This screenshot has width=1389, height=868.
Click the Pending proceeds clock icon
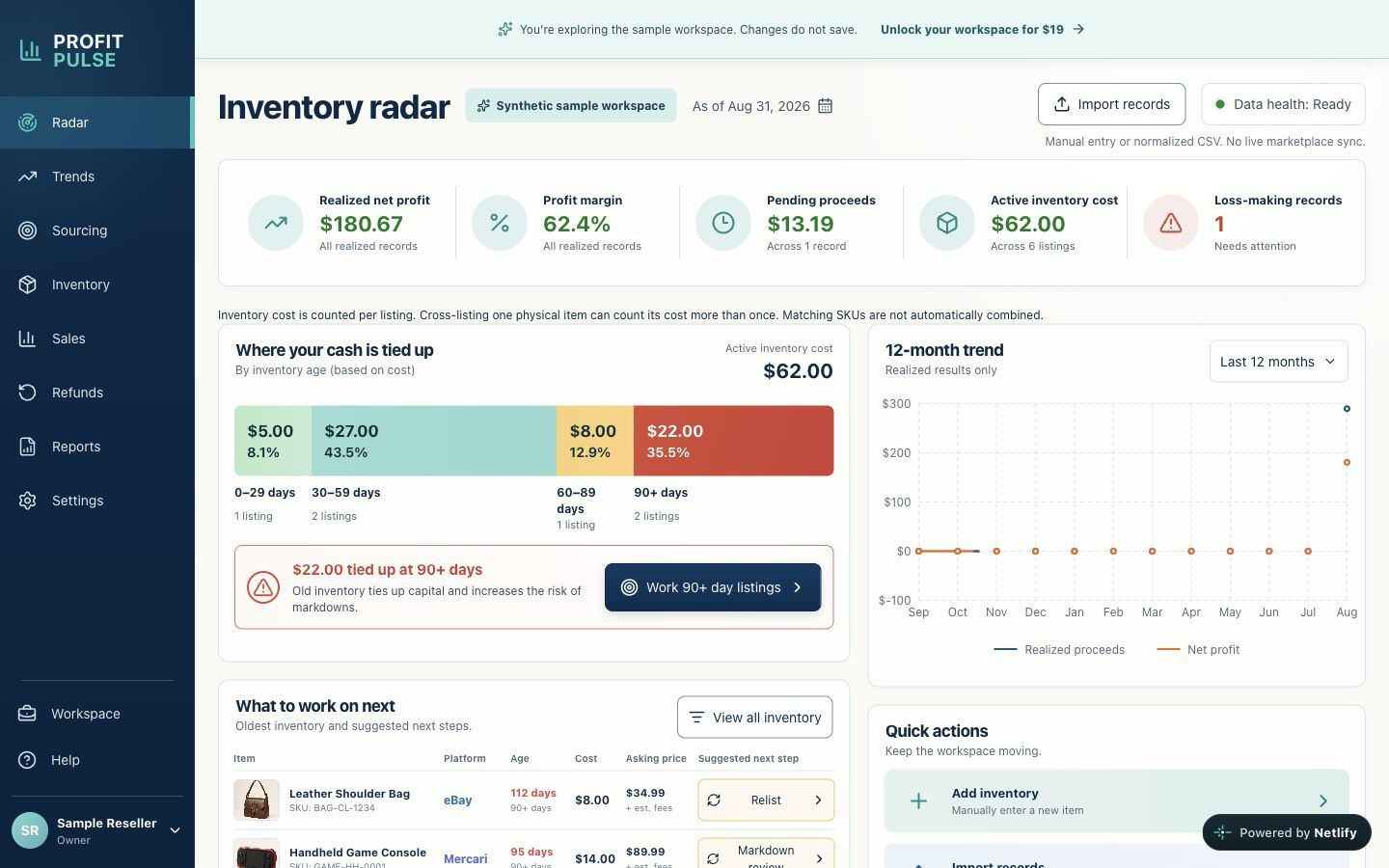[x=723, y=223]
